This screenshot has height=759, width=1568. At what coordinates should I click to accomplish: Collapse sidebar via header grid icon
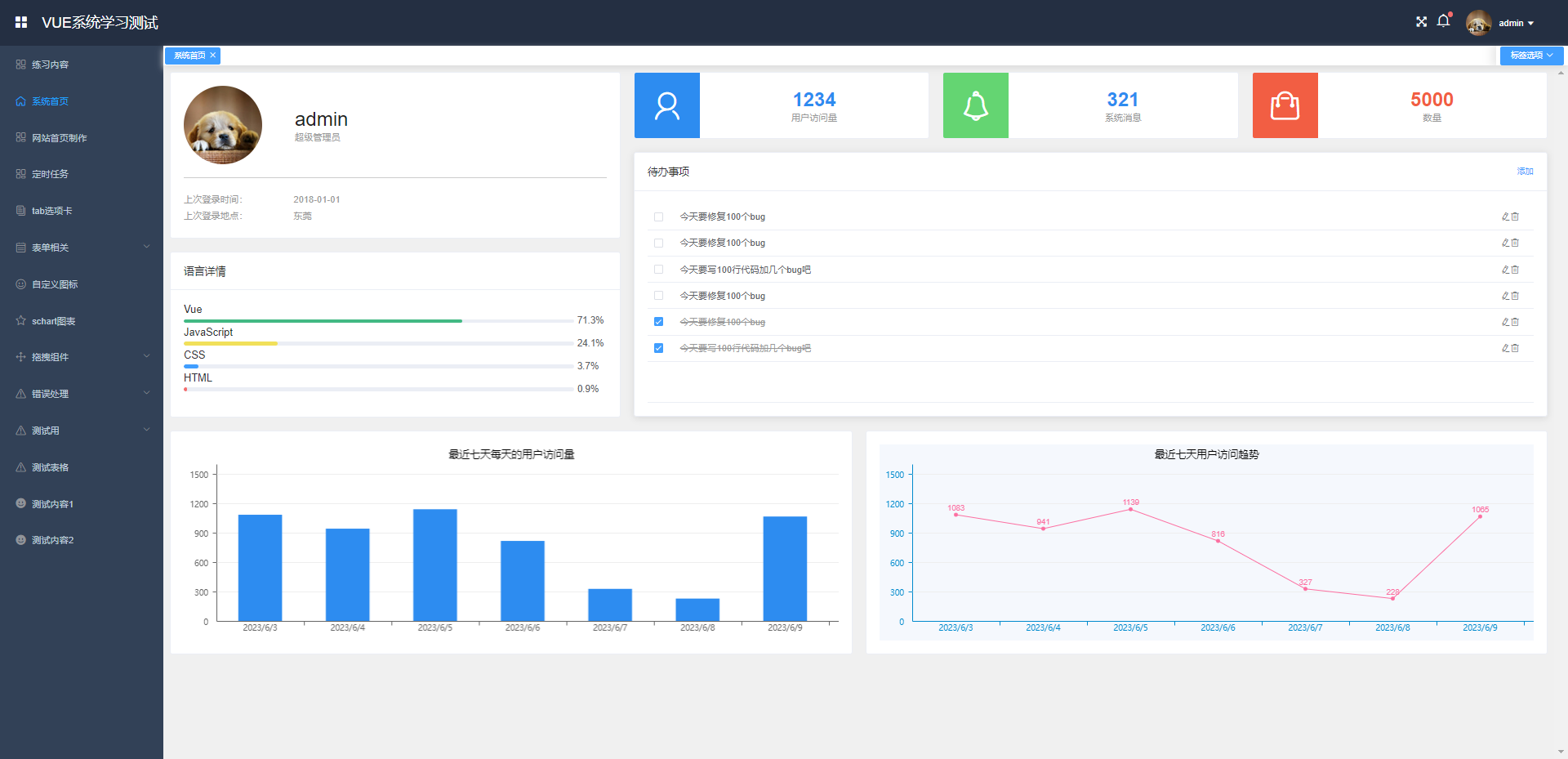[21, 22]
